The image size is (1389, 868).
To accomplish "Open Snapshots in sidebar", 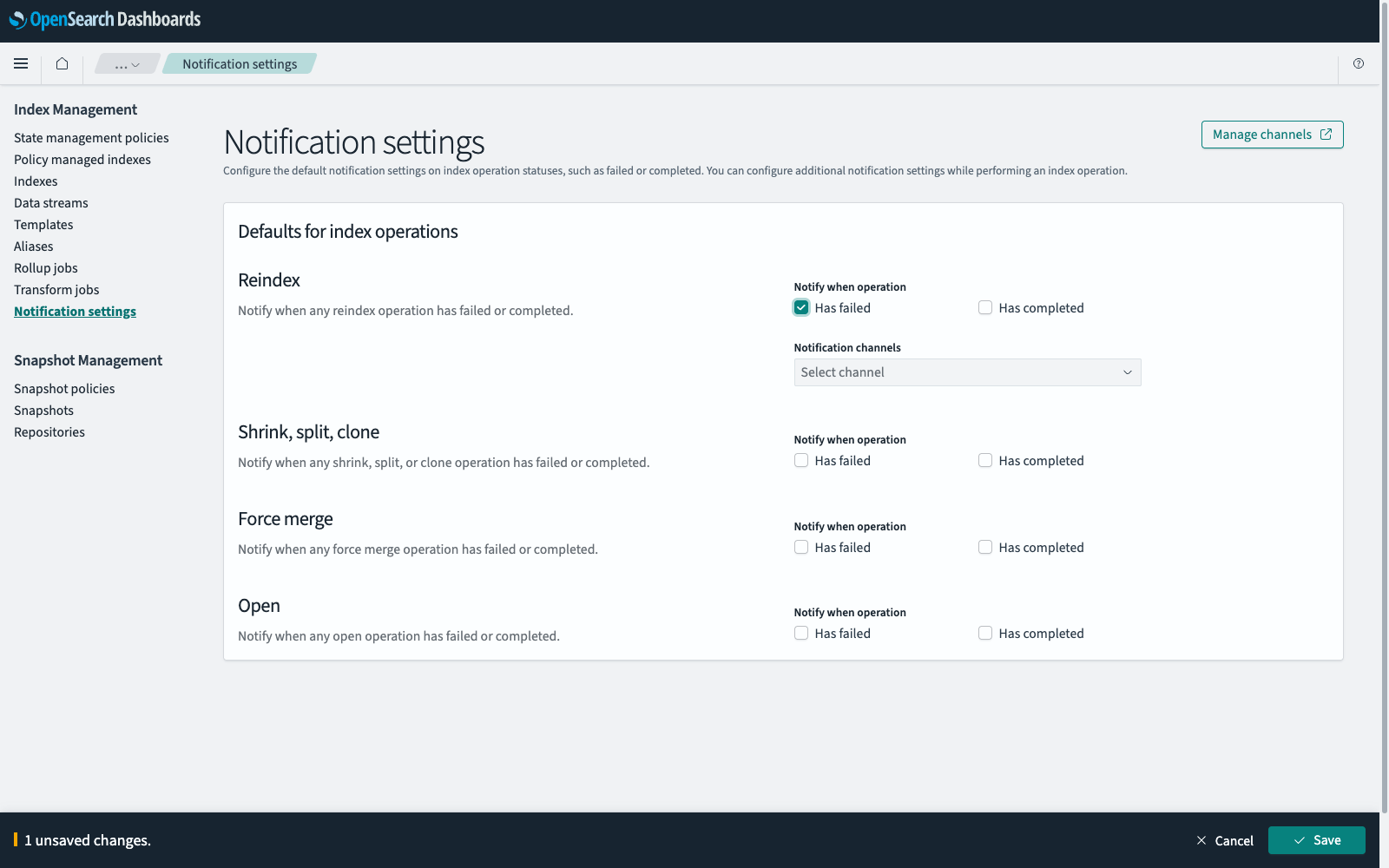I will (43, 410).
